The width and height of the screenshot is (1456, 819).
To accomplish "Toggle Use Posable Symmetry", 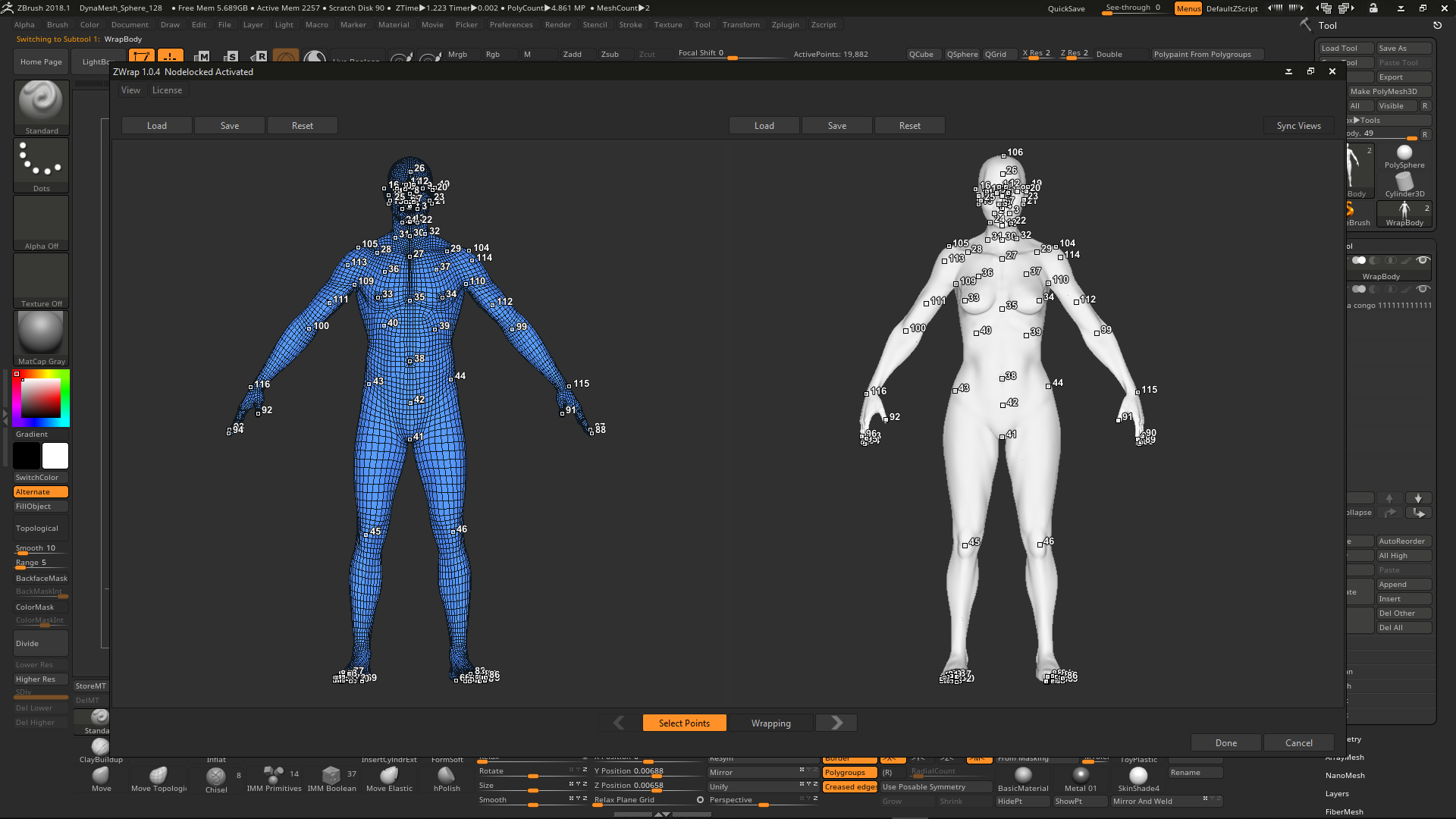I will pyautogui.click(x=937, y=787).
